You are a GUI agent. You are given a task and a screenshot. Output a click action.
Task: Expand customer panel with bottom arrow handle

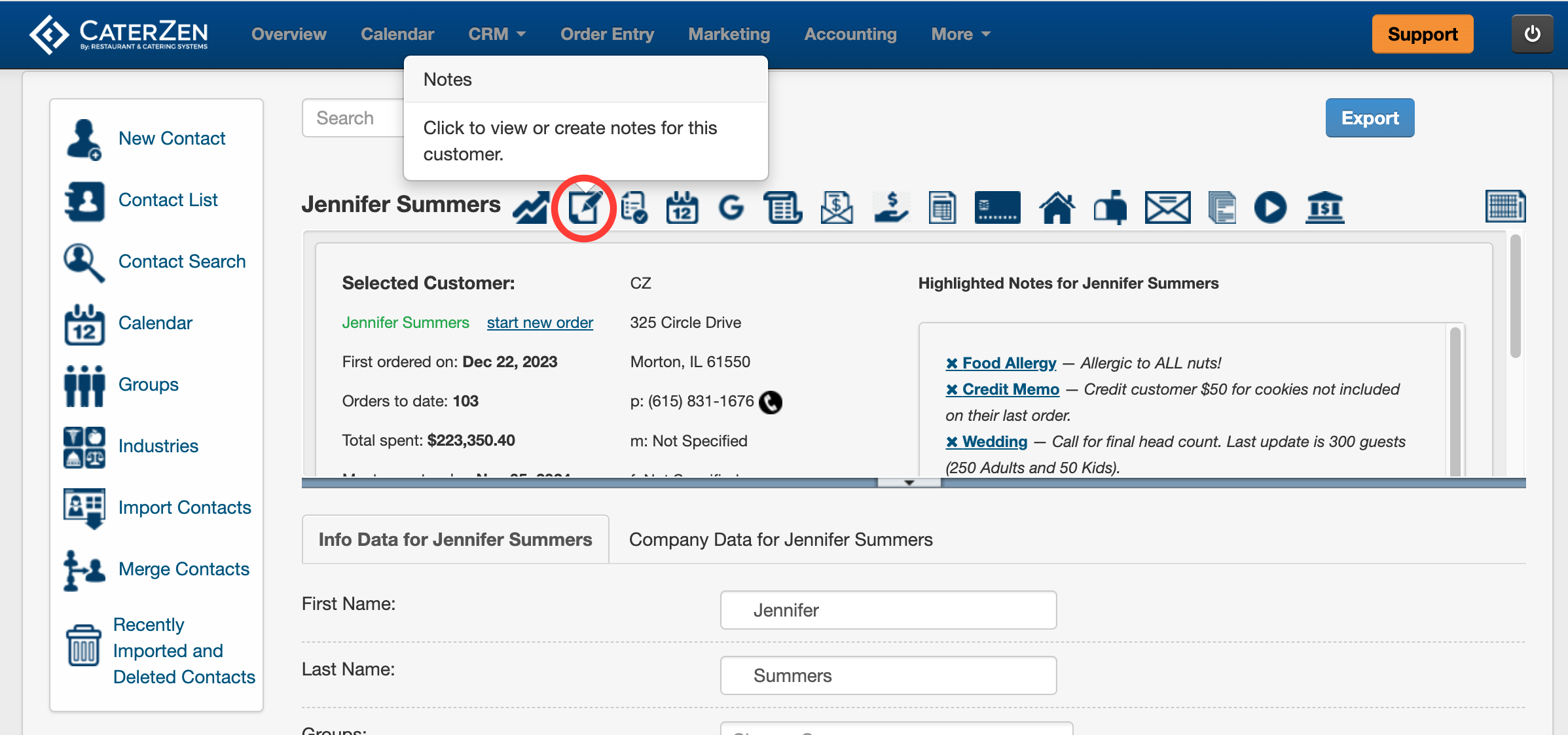click(x=909, y=483)
